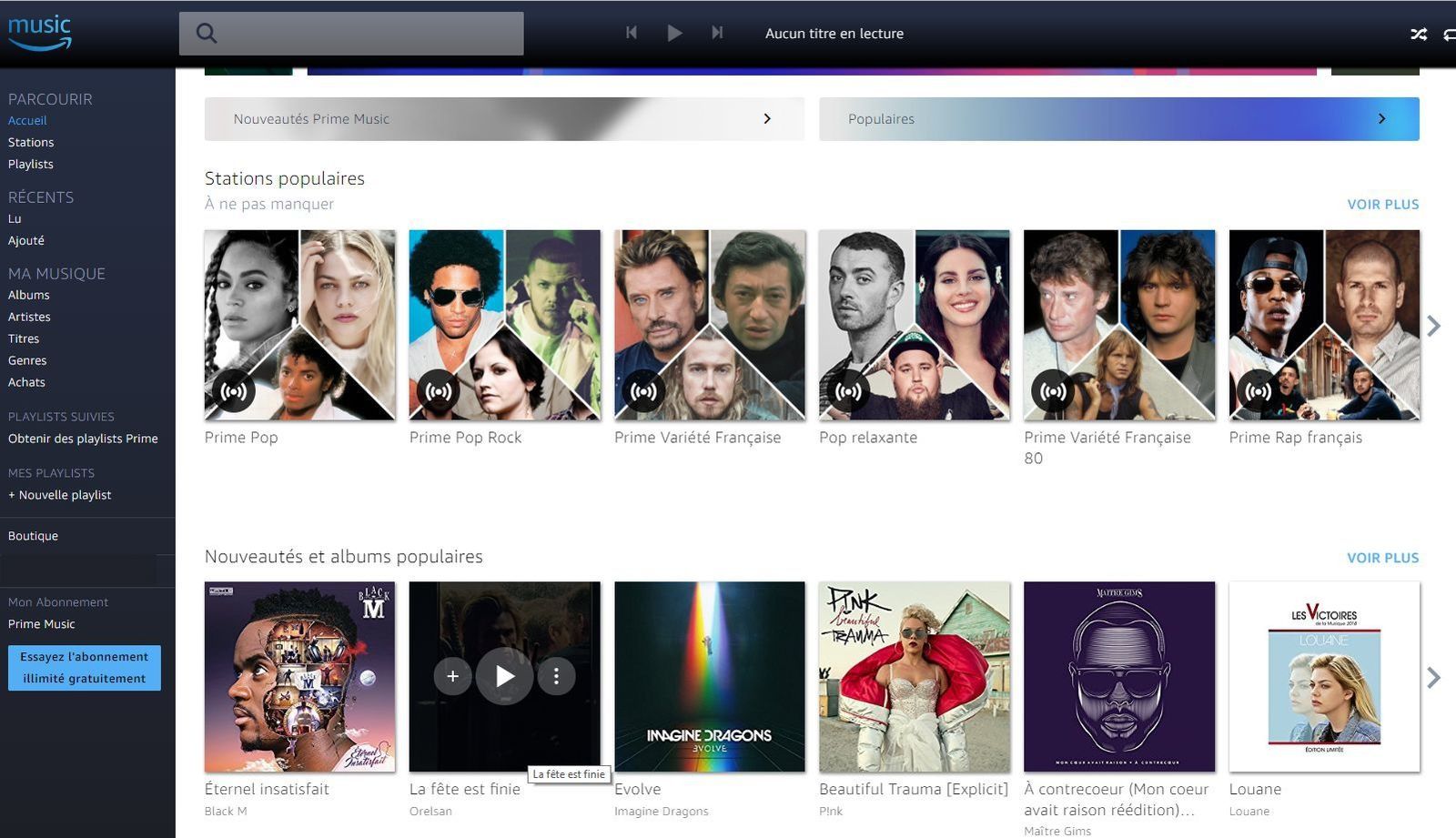The image size is (1456, 838).
Task: Play Prime Variété Française 80 station icon
Action: [1053, 391]
